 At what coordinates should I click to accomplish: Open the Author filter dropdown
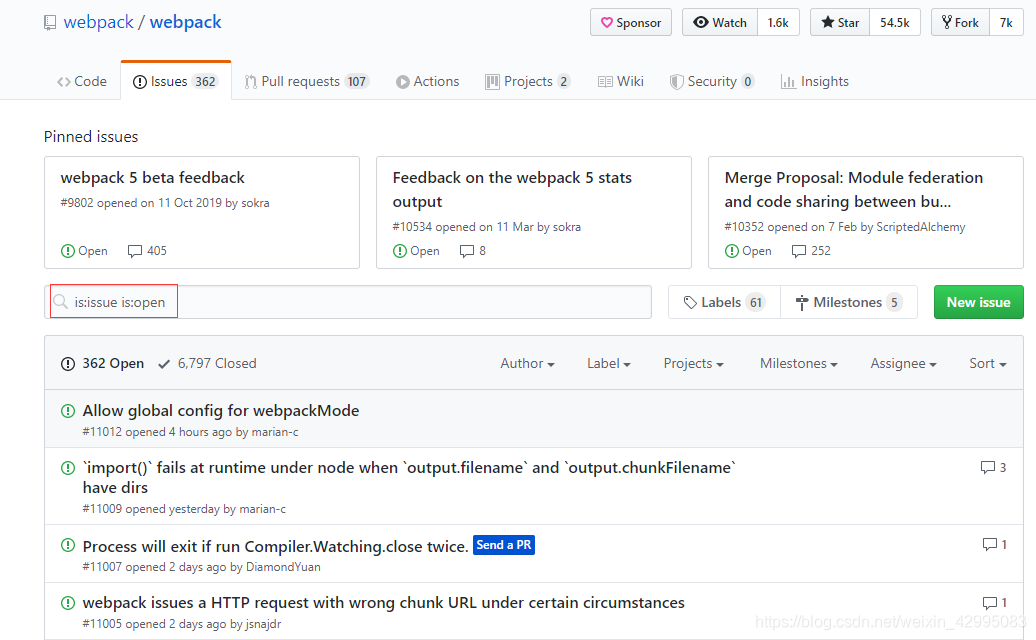[x=527, y=363]
